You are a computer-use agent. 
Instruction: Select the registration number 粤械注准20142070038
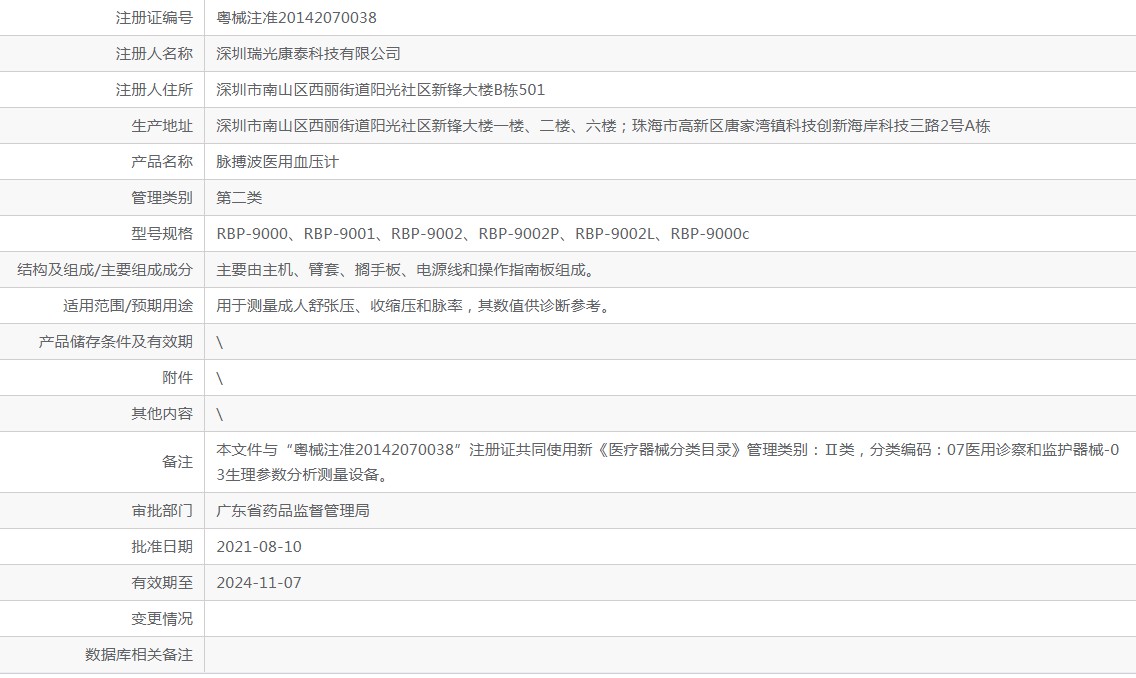[x=296, y=17]
